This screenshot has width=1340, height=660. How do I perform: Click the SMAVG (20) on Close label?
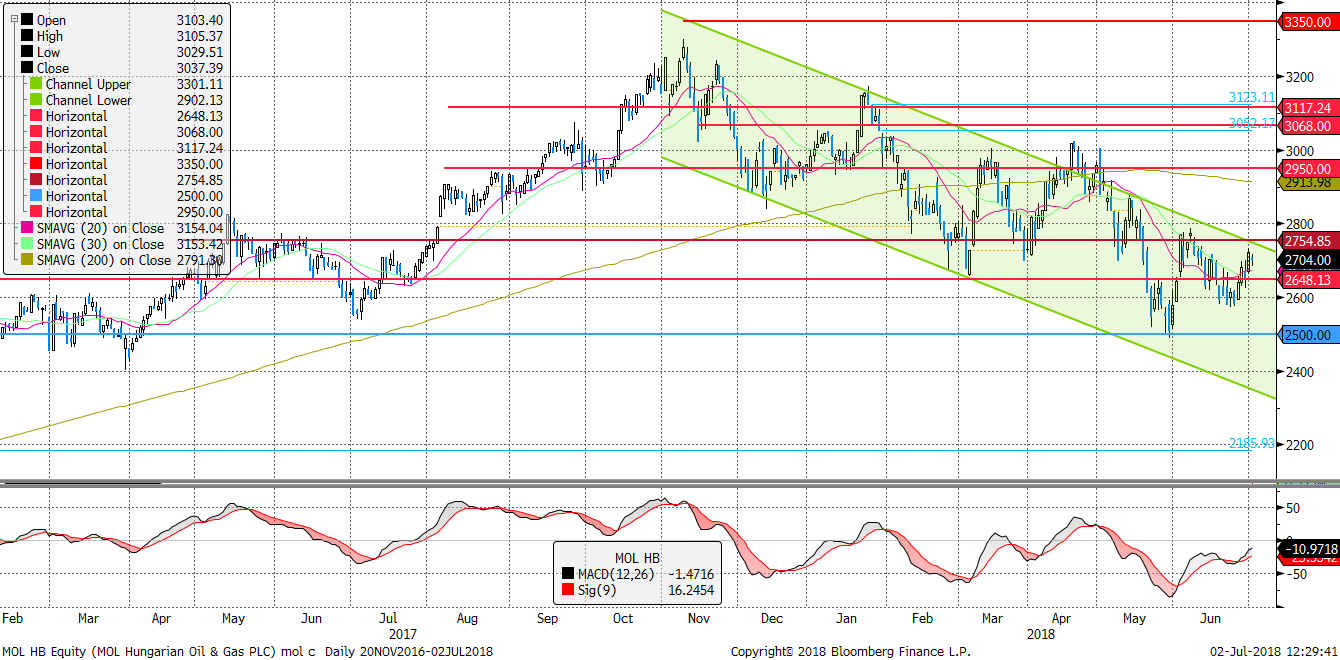[x=100, y=228]
